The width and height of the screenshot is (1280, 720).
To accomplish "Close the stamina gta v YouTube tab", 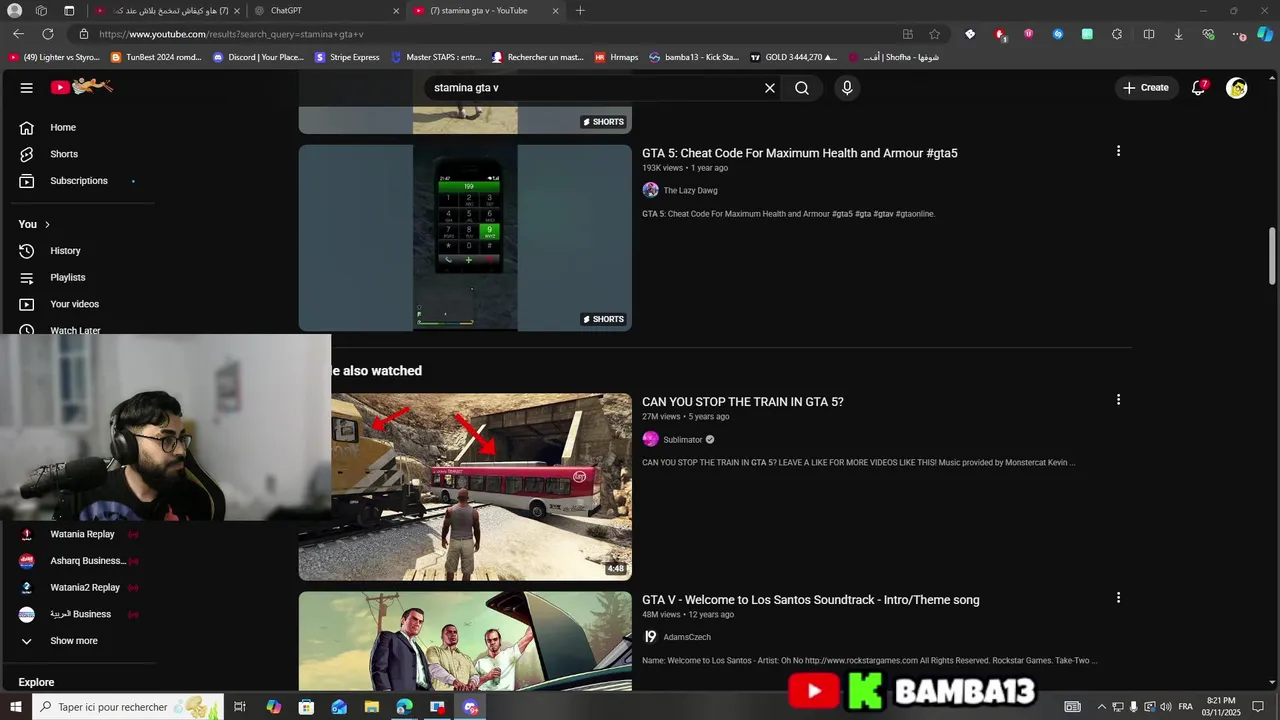I will tap(555, 11).
